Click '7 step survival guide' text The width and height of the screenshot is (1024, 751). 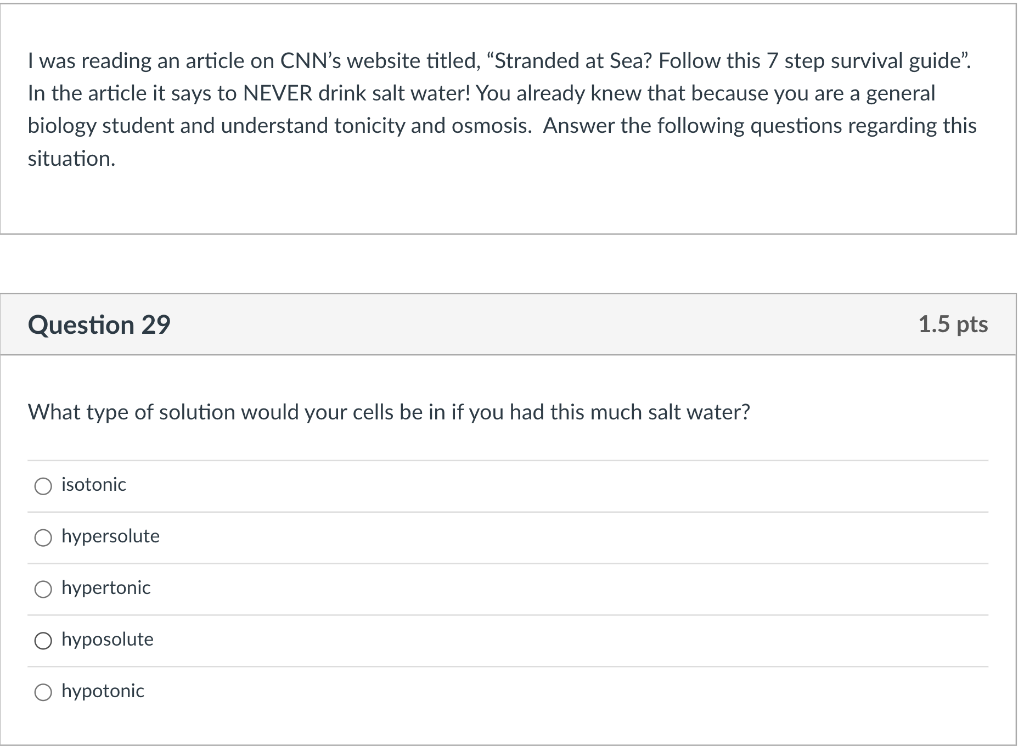coord(865,61)
